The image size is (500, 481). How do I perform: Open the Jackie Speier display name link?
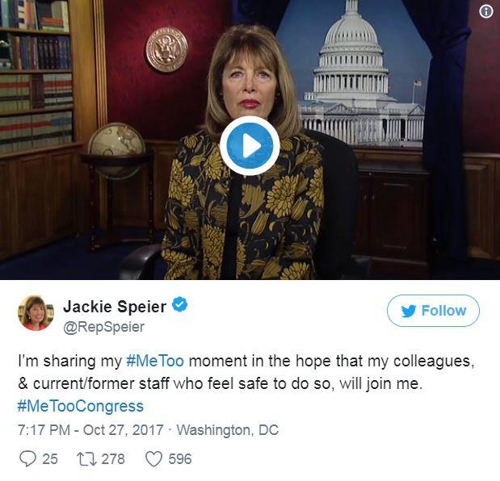(115, 306)
